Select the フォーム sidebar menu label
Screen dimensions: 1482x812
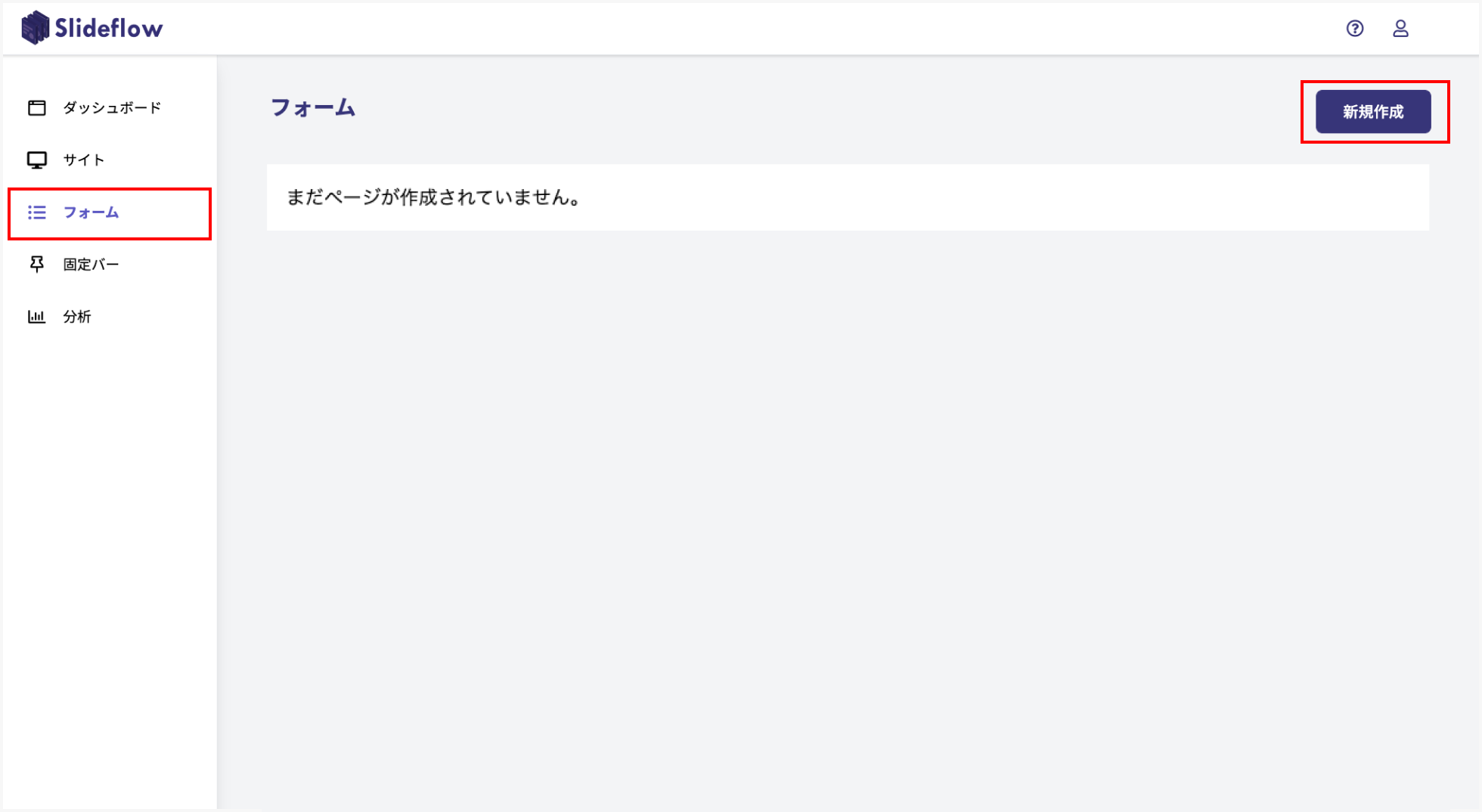91,213
